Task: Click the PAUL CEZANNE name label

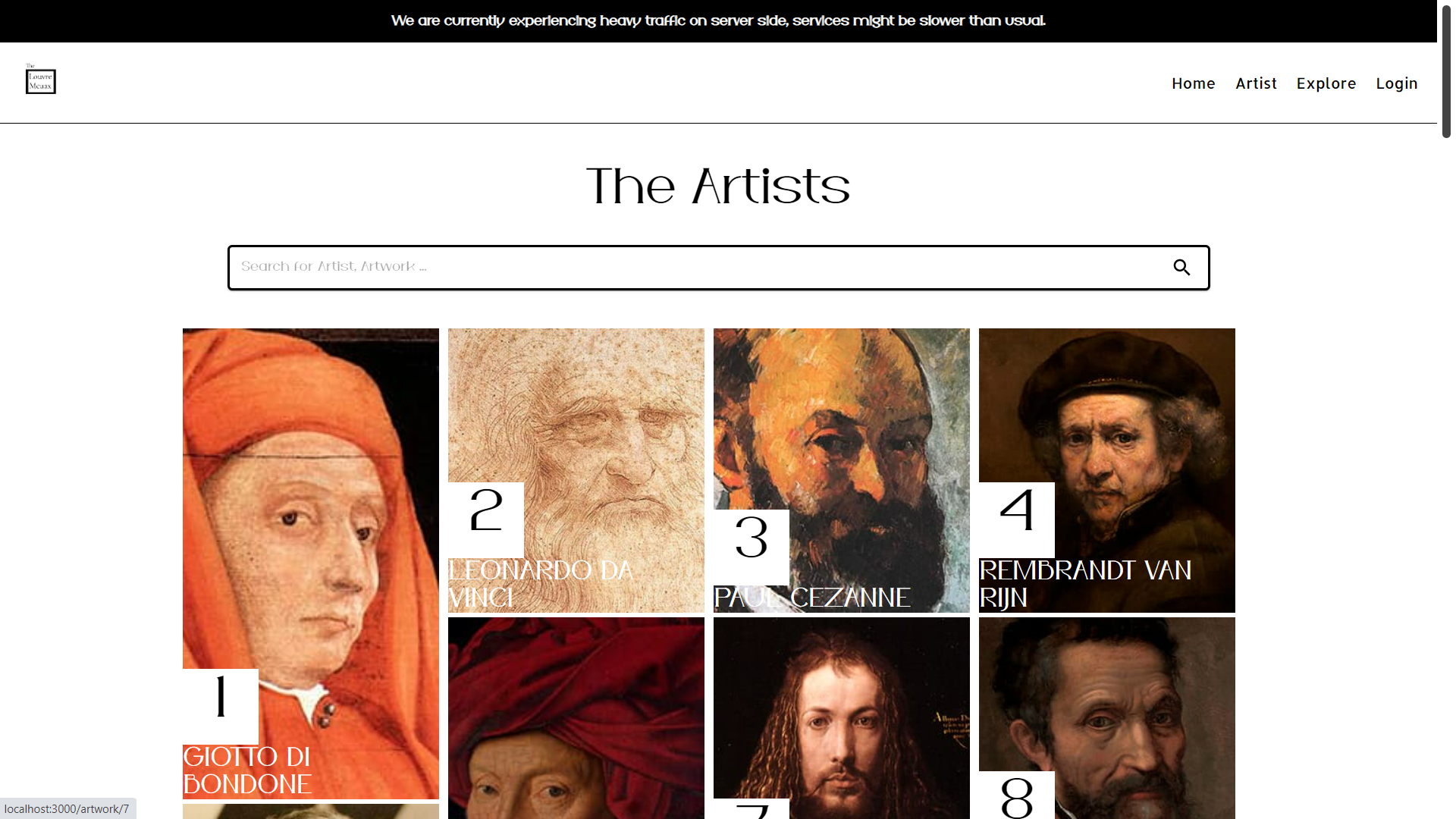Action: 812,598
